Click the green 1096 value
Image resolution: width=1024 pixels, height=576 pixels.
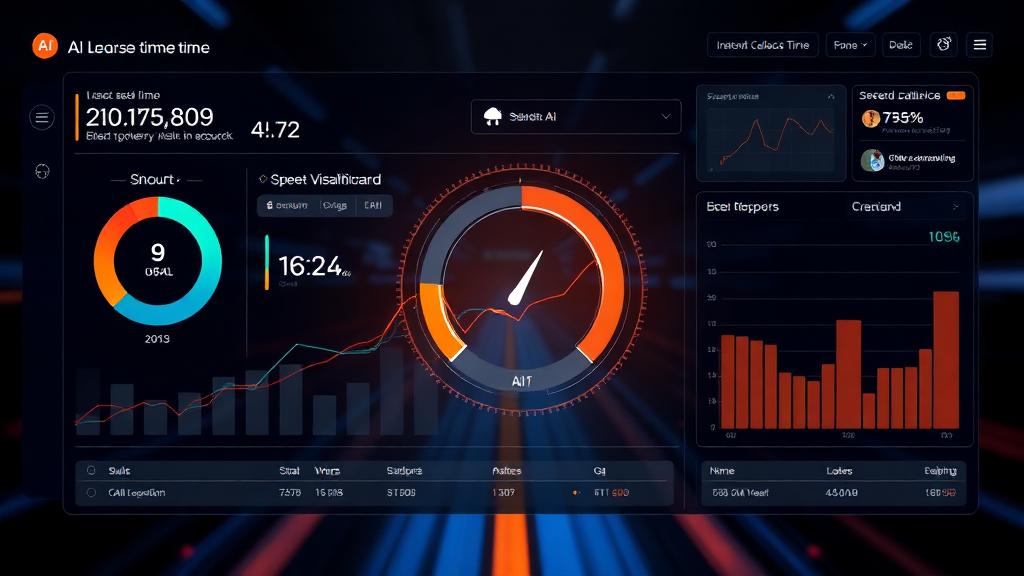(944, 236)
